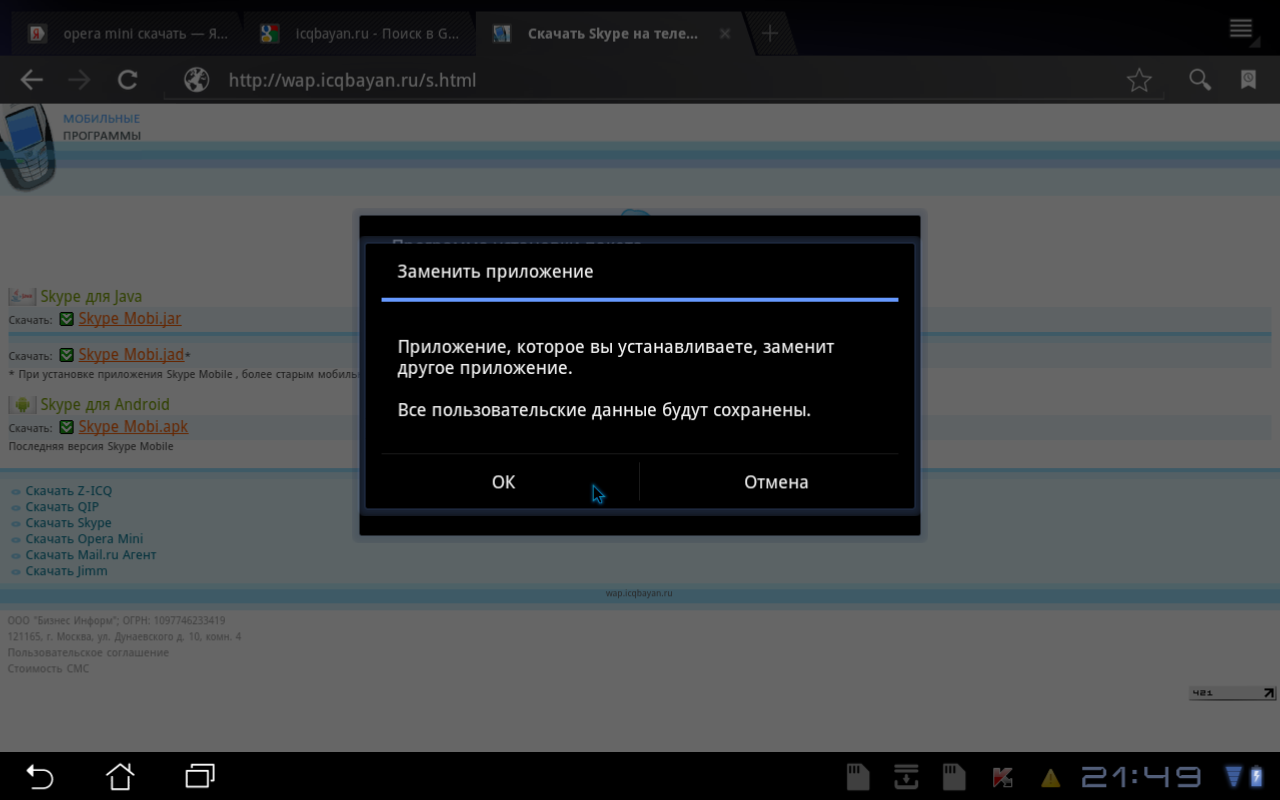Switch to the 'opera mini скачать' tab
Viewport: 1280px width, 800px height.
tap(128, 34)
